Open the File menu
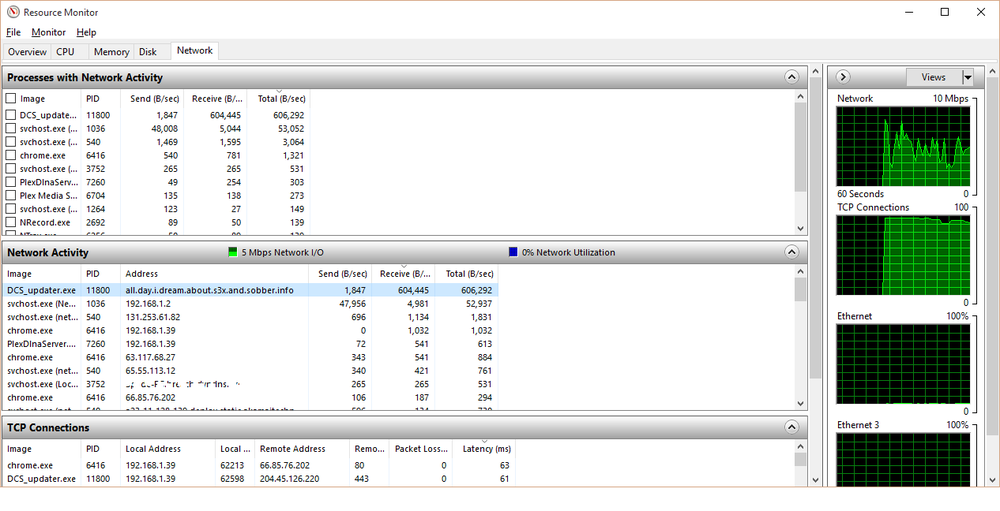The width and height of the screenshot is (1000, 511). click(13, 32)
